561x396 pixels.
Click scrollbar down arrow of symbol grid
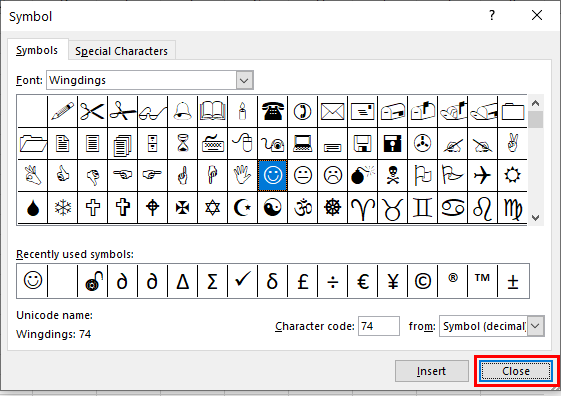click(535, 217)
